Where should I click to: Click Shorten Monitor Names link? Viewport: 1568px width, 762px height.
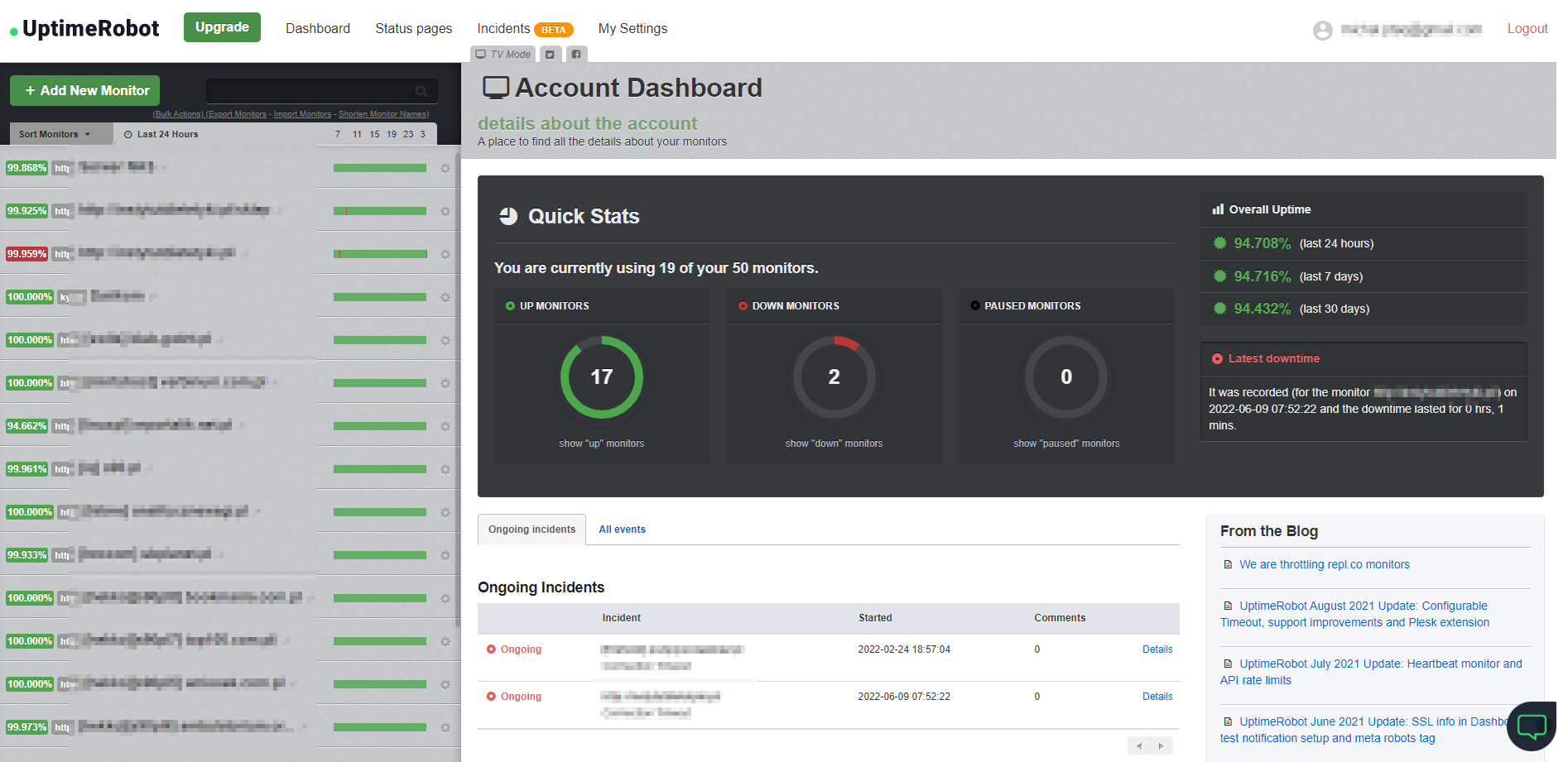(x=383, y=114)
